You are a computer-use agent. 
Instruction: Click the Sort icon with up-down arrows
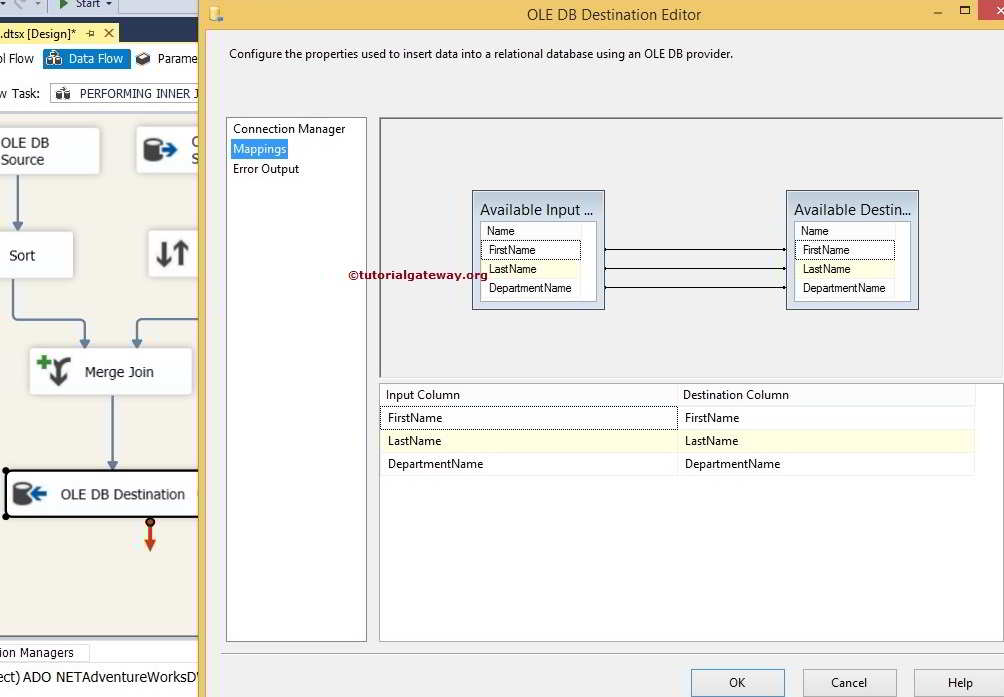coord(172,253)
